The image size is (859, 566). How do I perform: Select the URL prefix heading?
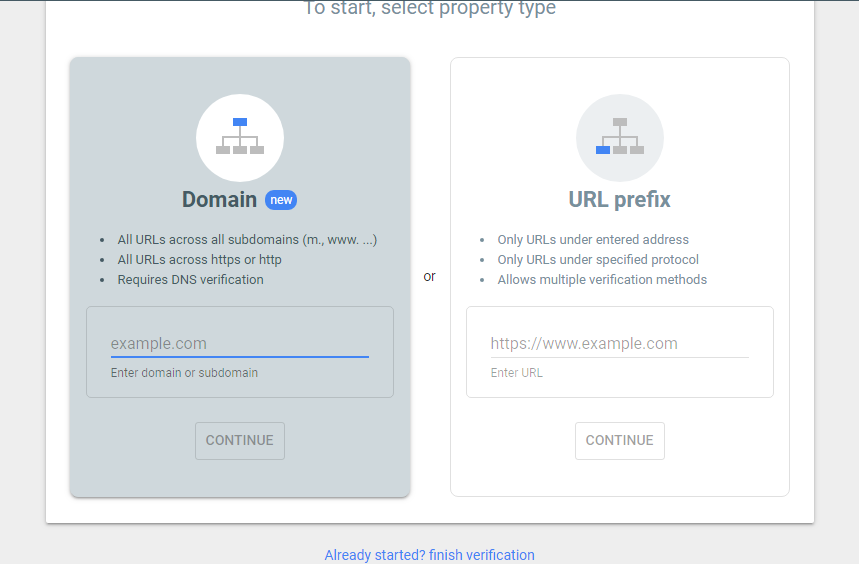(620, 199)
